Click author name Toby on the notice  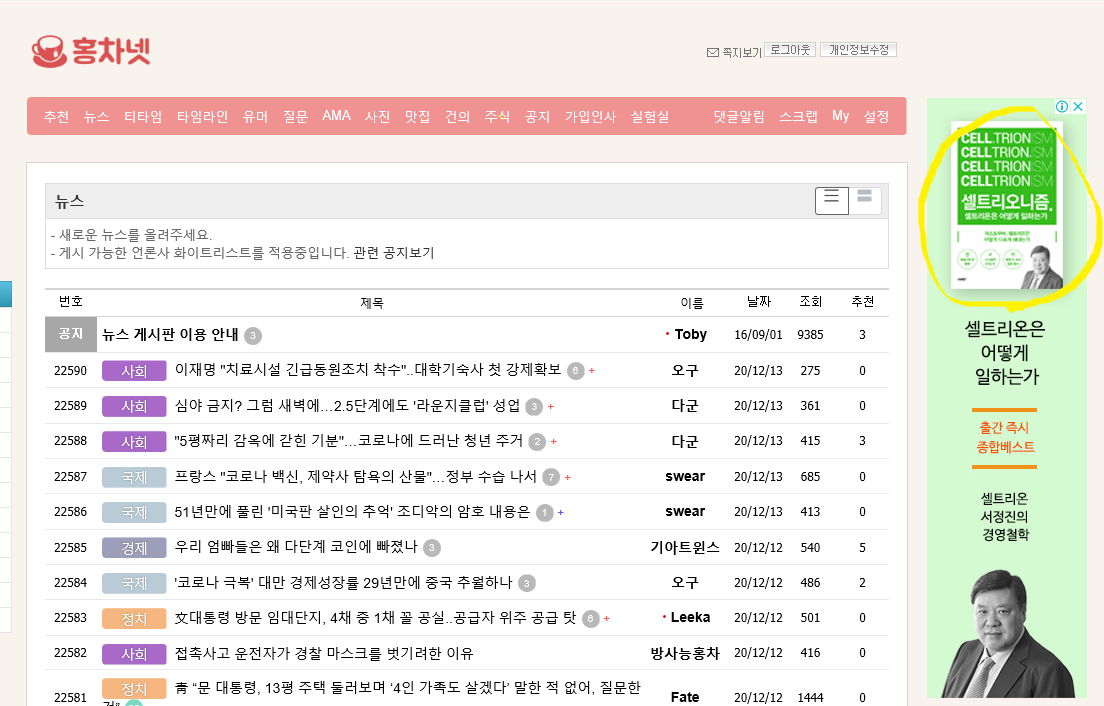pos(690,334)
